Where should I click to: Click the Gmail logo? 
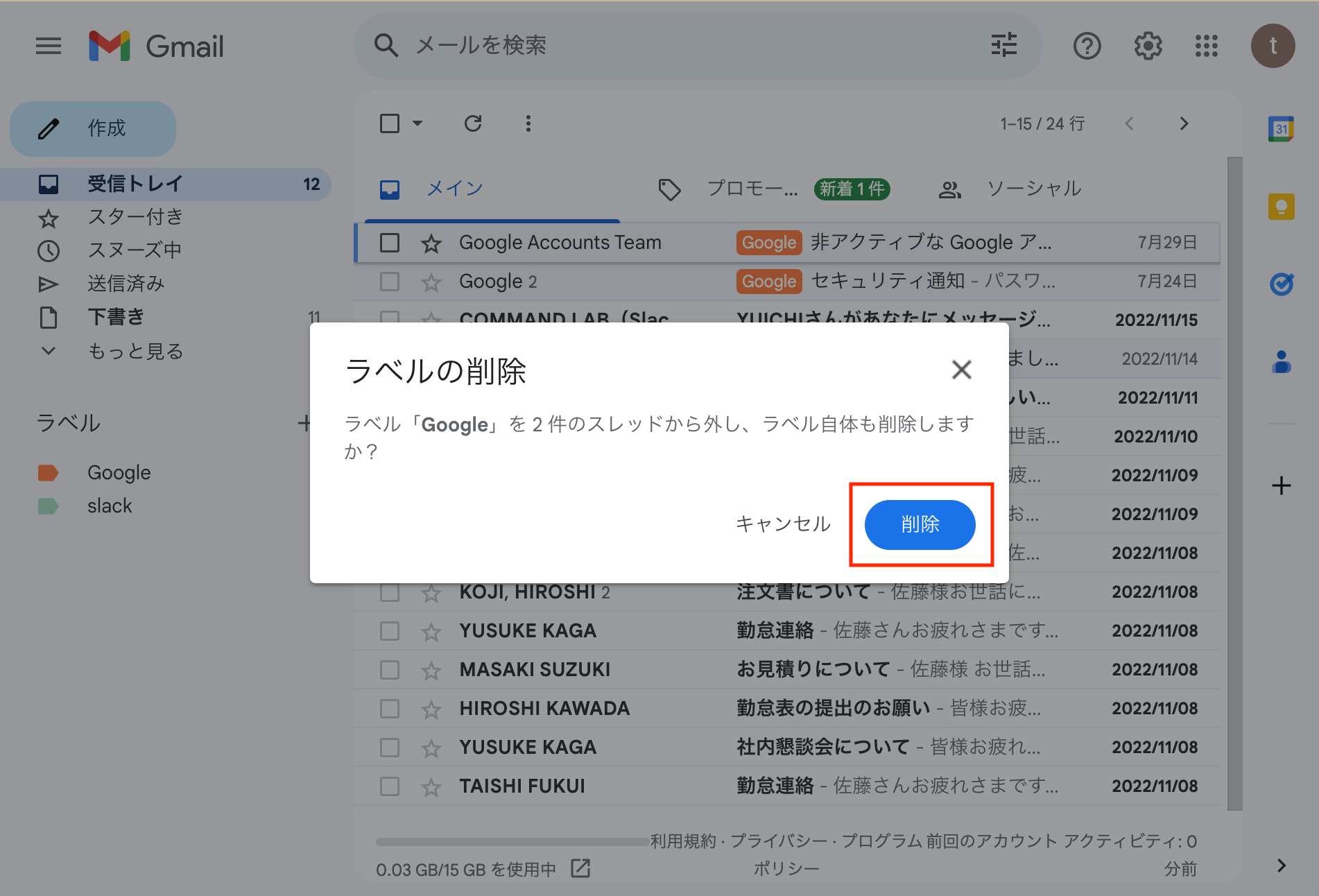tap(157, 46)
